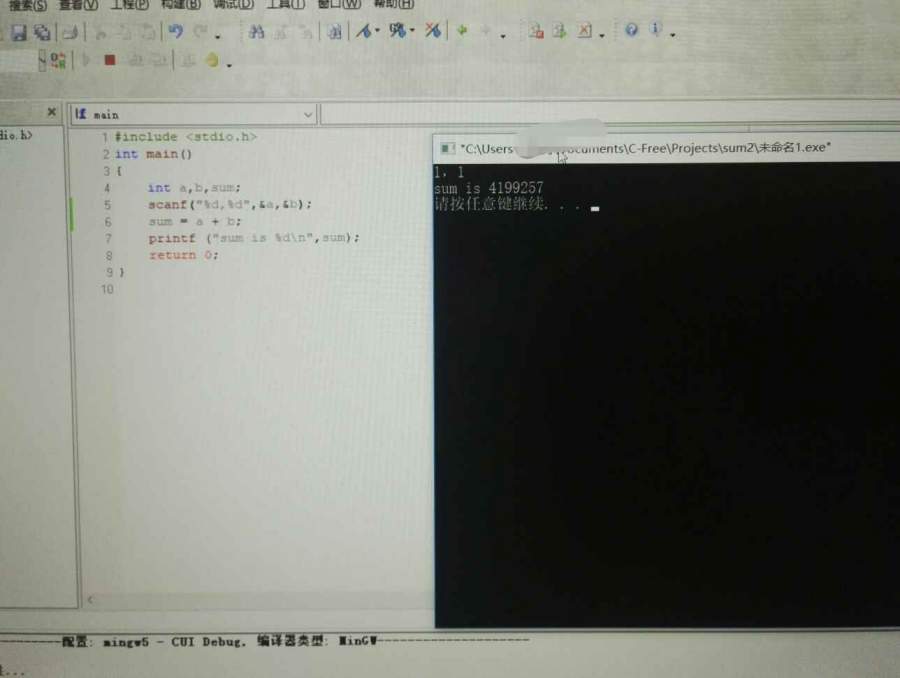Click the Print toolbar icon
Screen dimensions: 900x678
click(71, 32)
